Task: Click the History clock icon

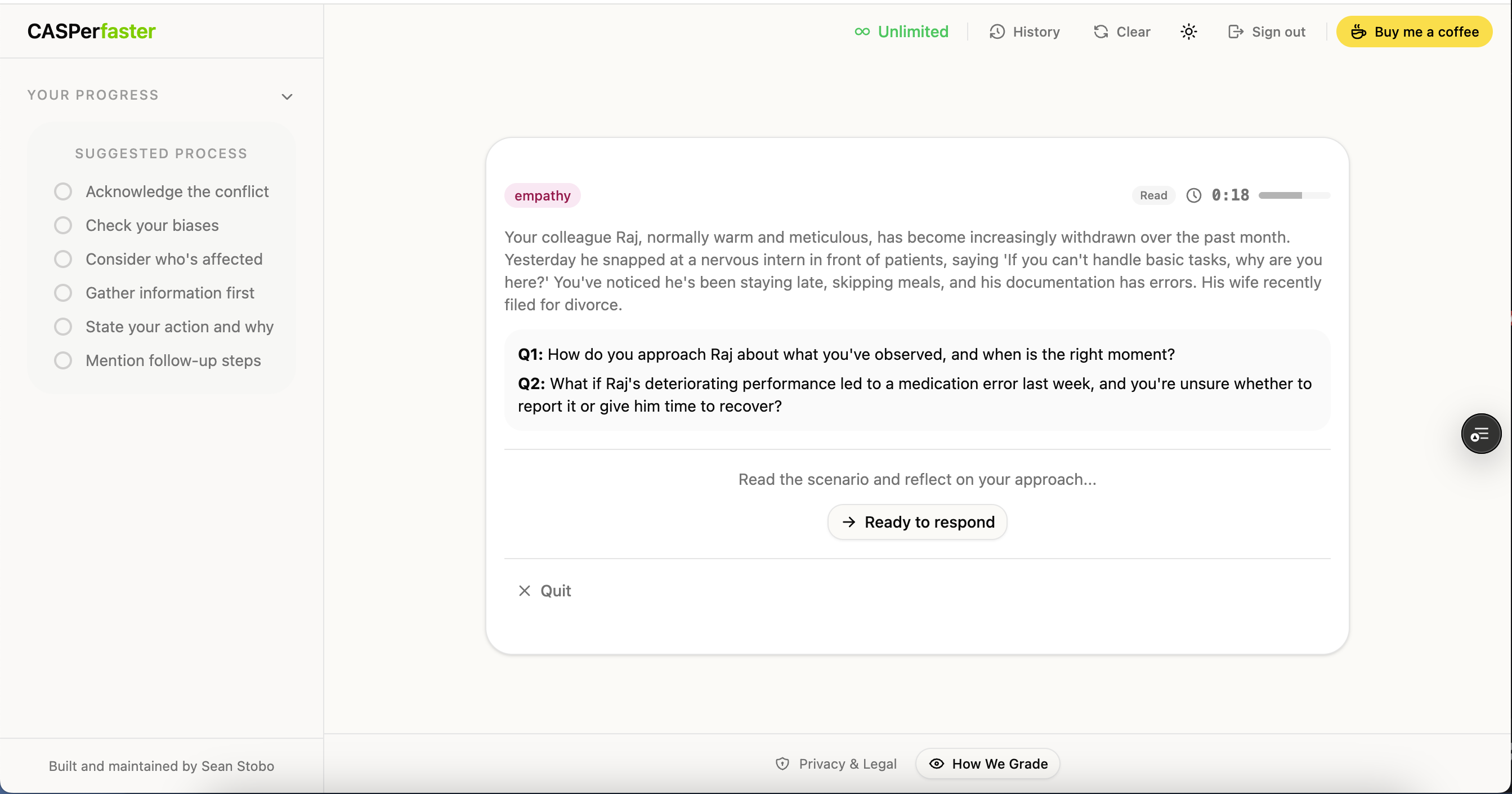Action: coord(997,32)
